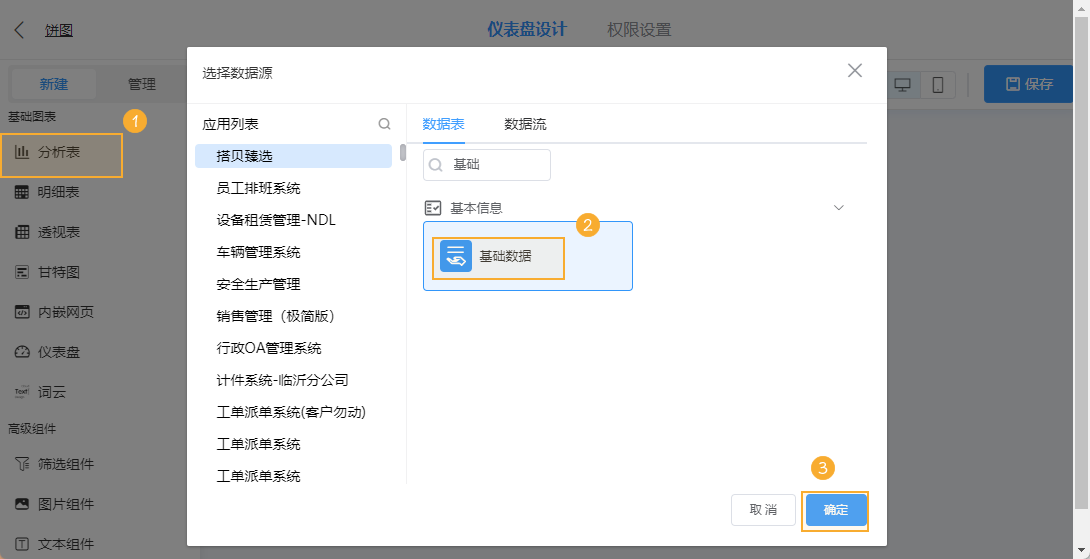Viewport: 1090px width, 559px height.
Task: Click the 饼图 title link
Action: [59, 30]
